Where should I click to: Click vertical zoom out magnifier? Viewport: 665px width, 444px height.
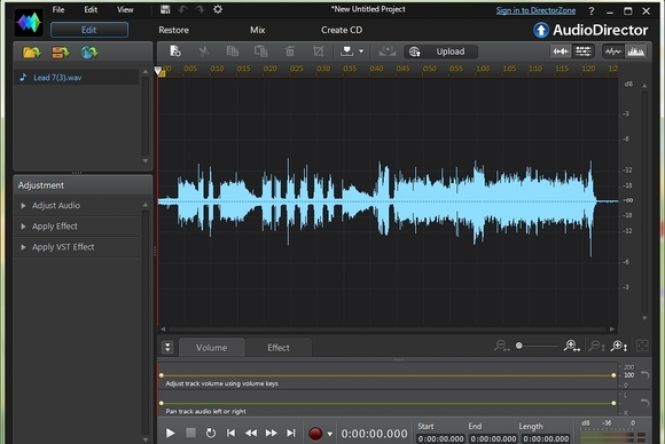597,346
